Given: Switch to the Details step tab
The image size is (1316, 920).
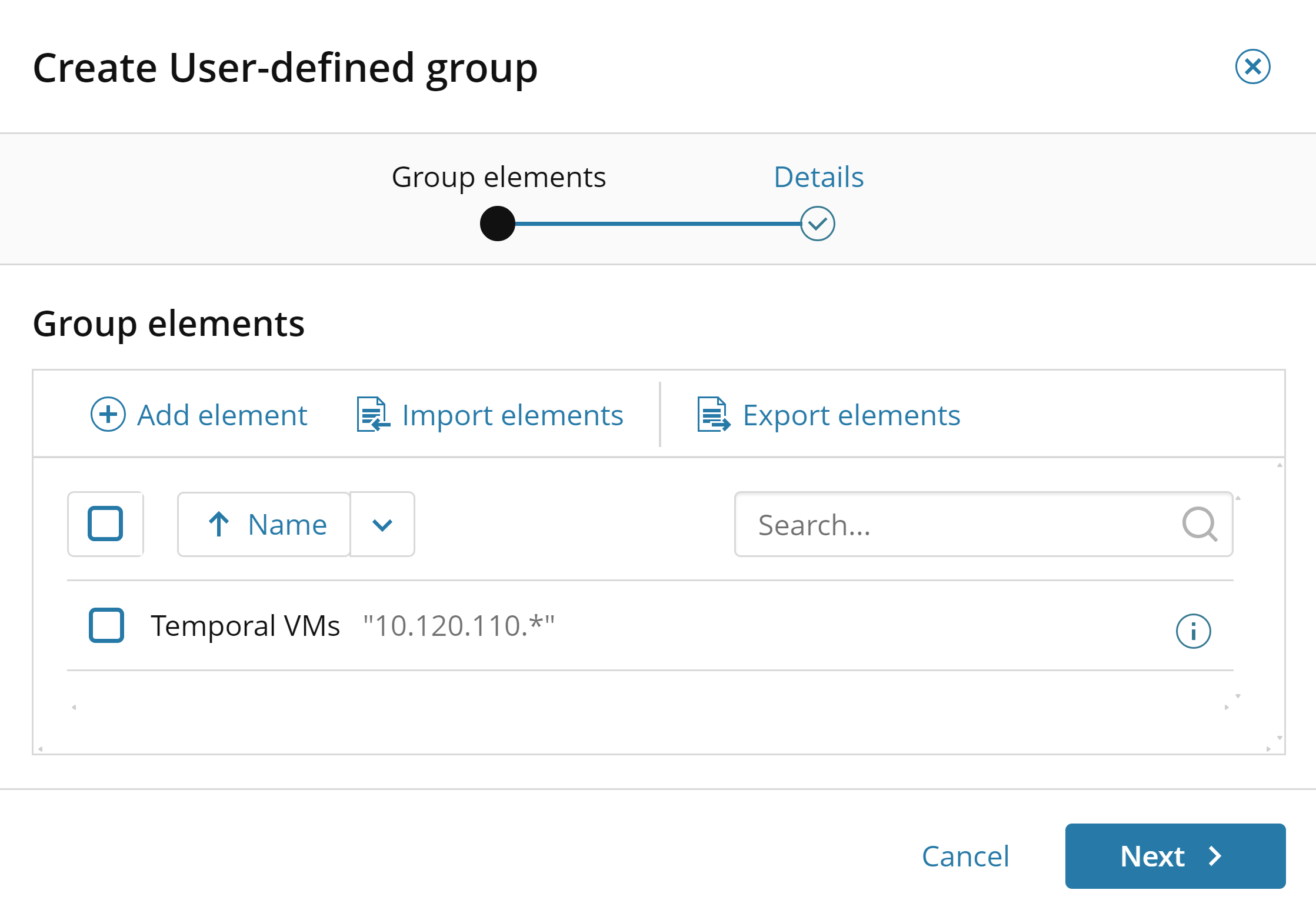Looking at the screenshot, I should 818,177.
